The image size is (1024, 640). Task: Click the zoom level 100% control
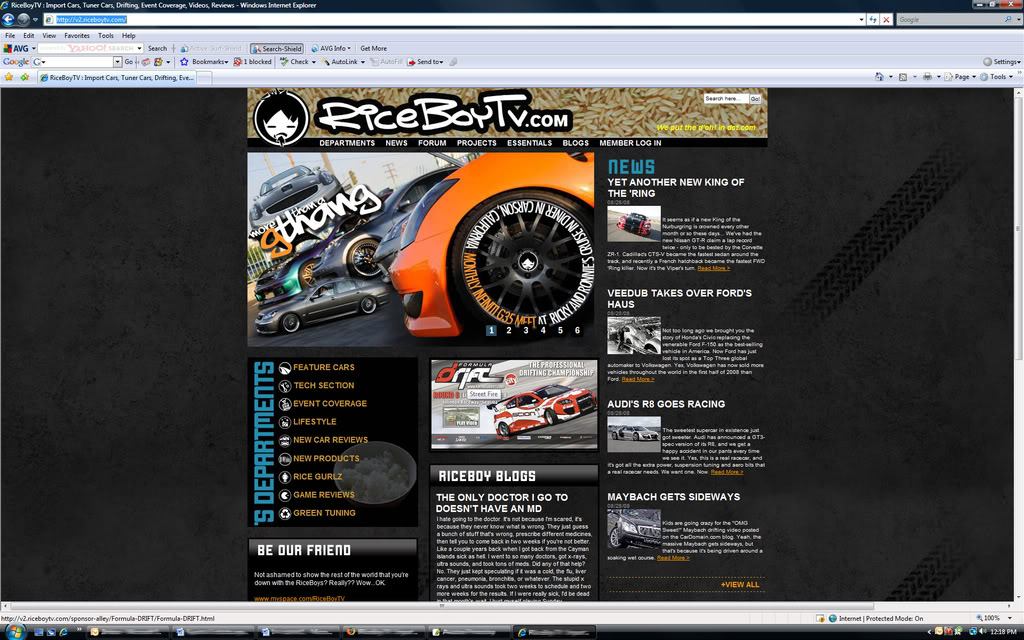click(x=993, y=618)
